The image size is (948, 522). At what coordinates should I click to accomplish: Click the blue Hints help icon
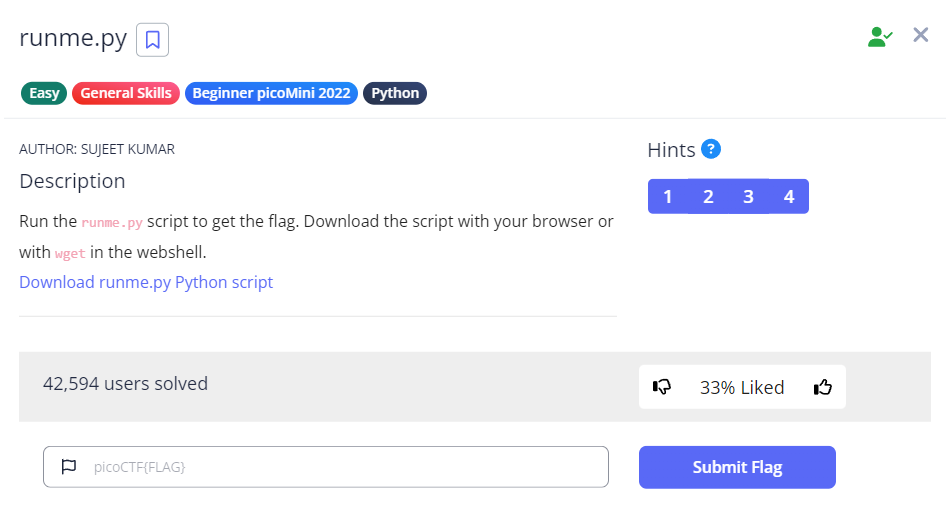[x=711, y=149]
